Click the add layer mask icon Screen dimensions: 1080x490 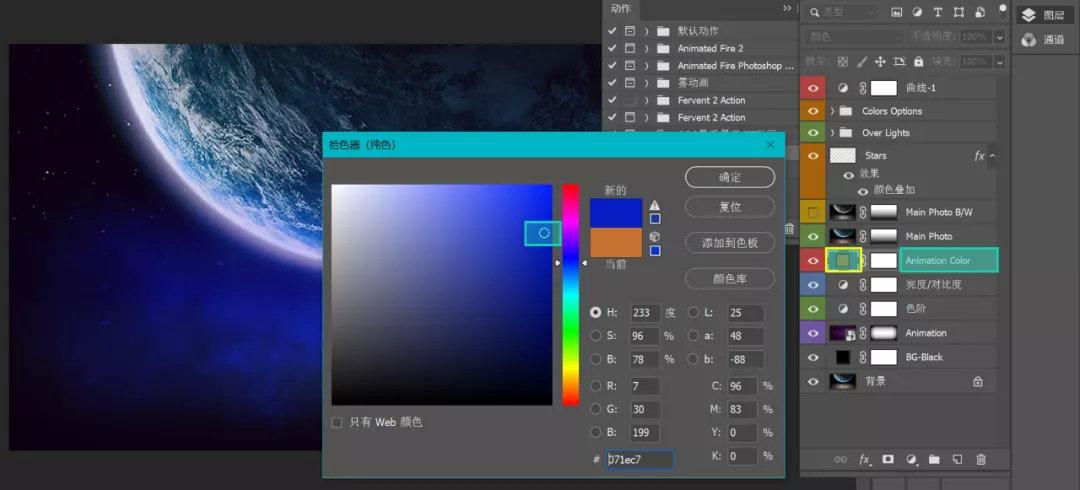pos(888,459)
